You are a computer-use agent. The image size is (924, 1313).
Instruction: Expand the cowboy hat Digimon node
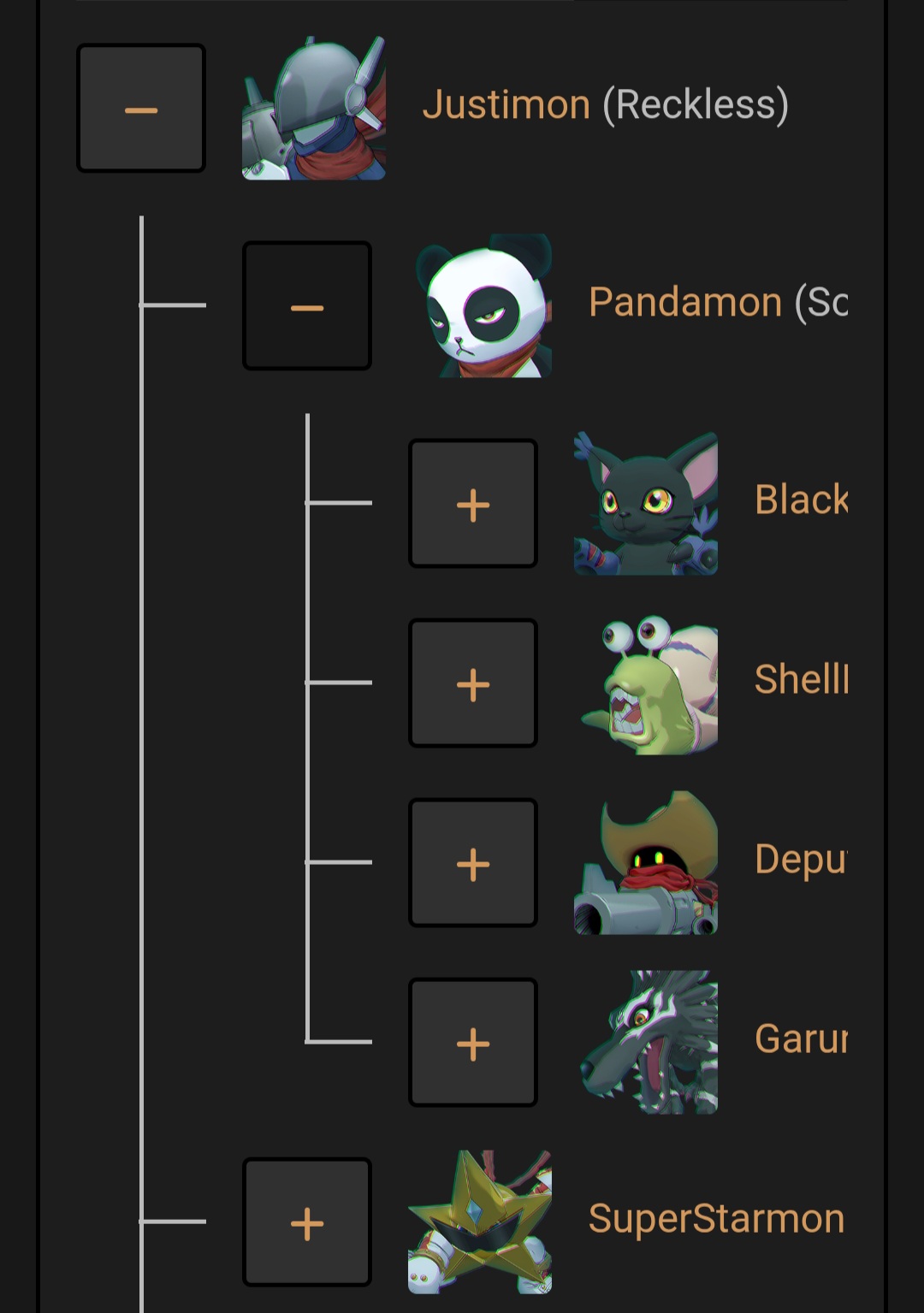pyautogui.click(x=473, y=863)
